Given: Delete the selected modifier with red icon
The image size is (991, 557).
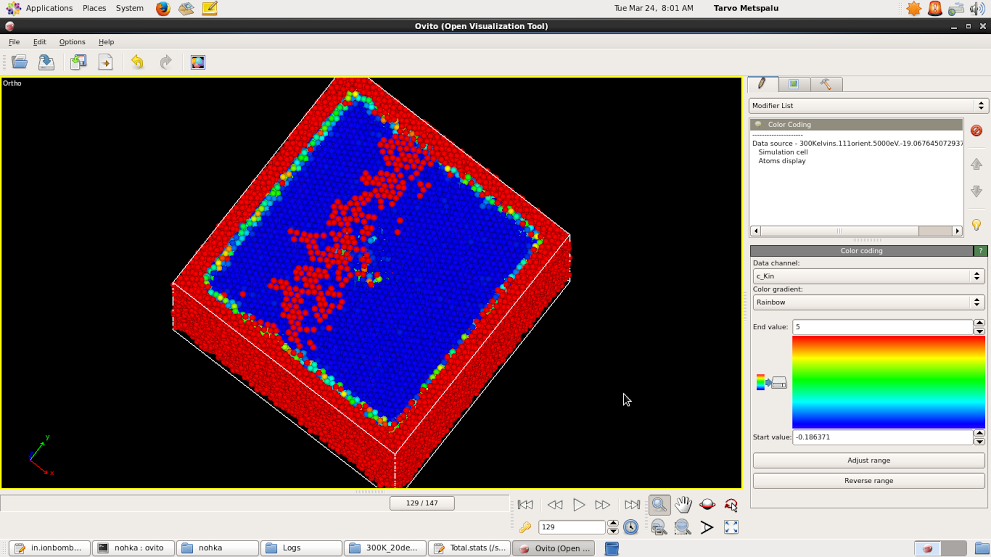Looking at the screenshot, I should [976, 131].
